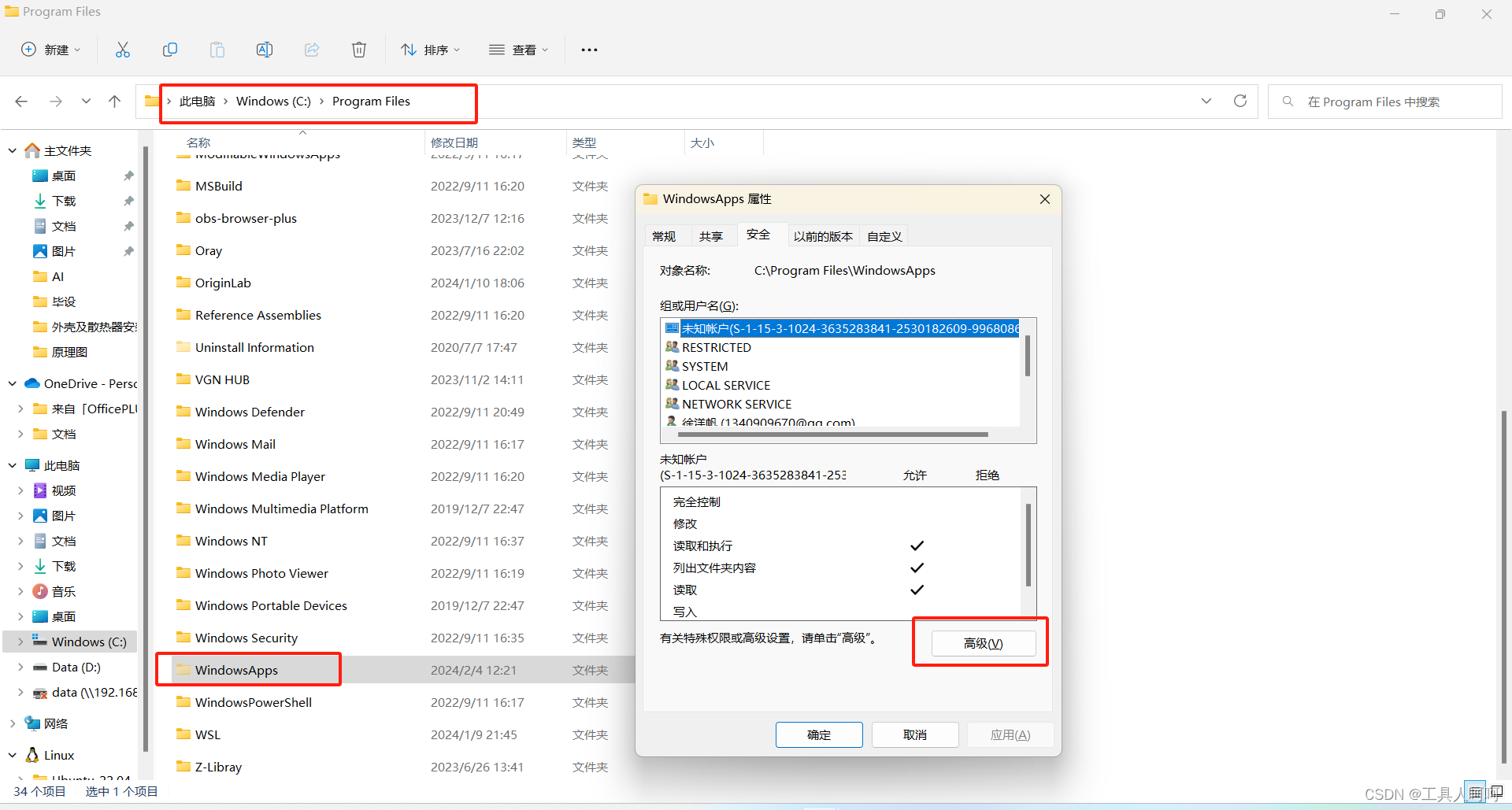Viewport: 1512px width, 810px height.
Task: Expand address bar history dropdown
Action: [x=1206, y=101]
